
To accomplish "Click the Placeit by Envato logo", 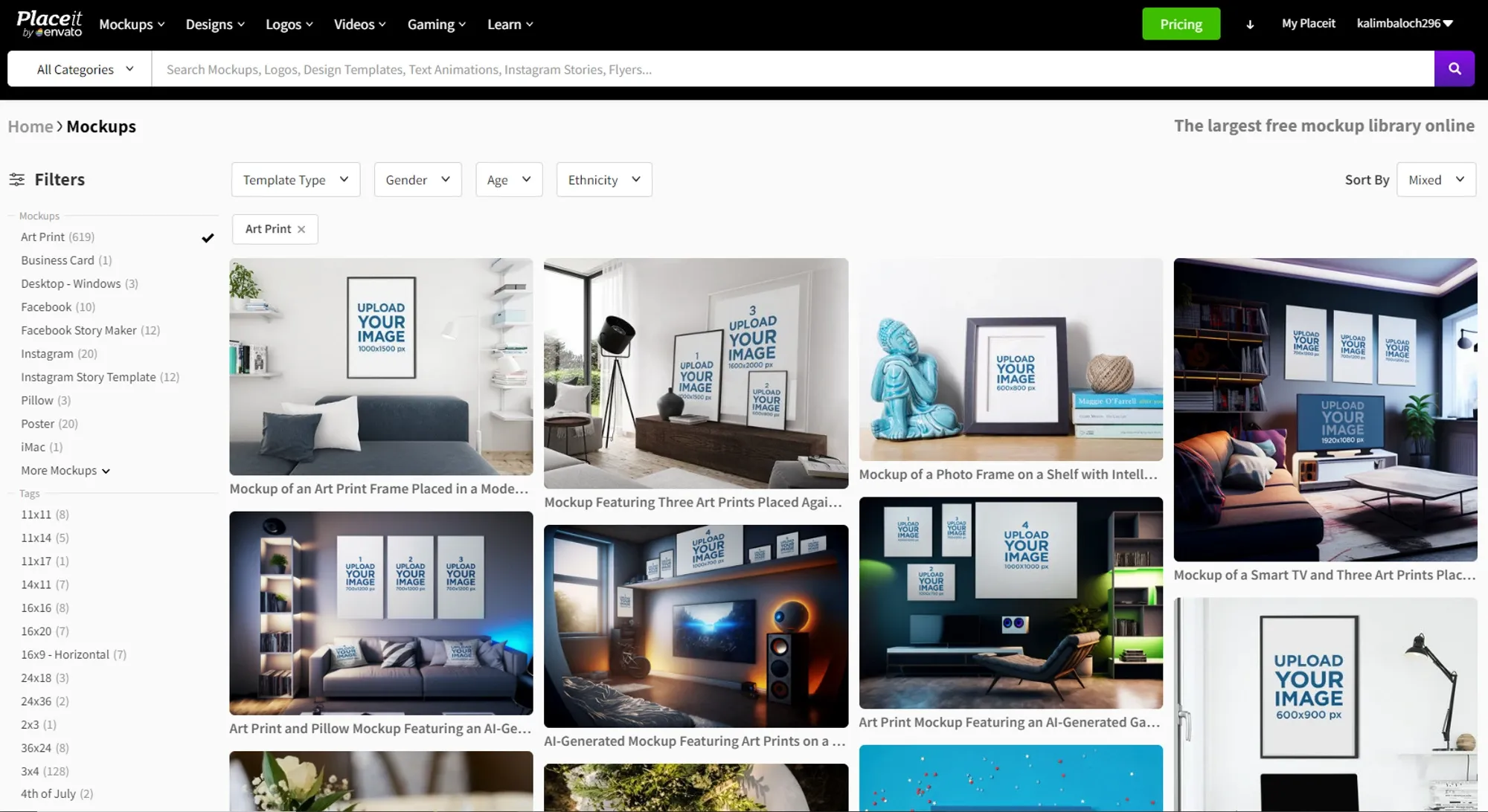I will click(x=49, y=24).
